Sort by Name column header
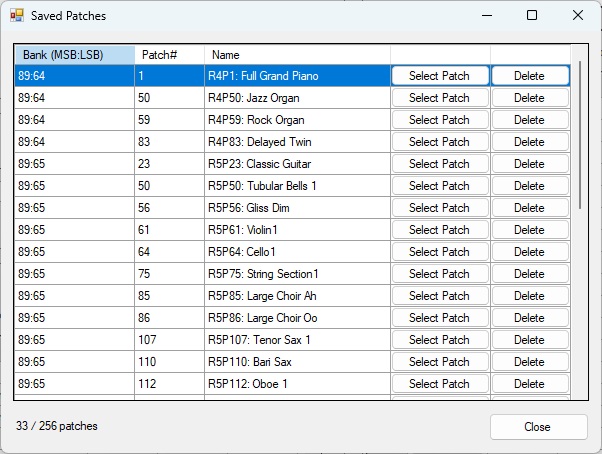Image resolution: width=602 pixels, height=454 pixels. 297,55
